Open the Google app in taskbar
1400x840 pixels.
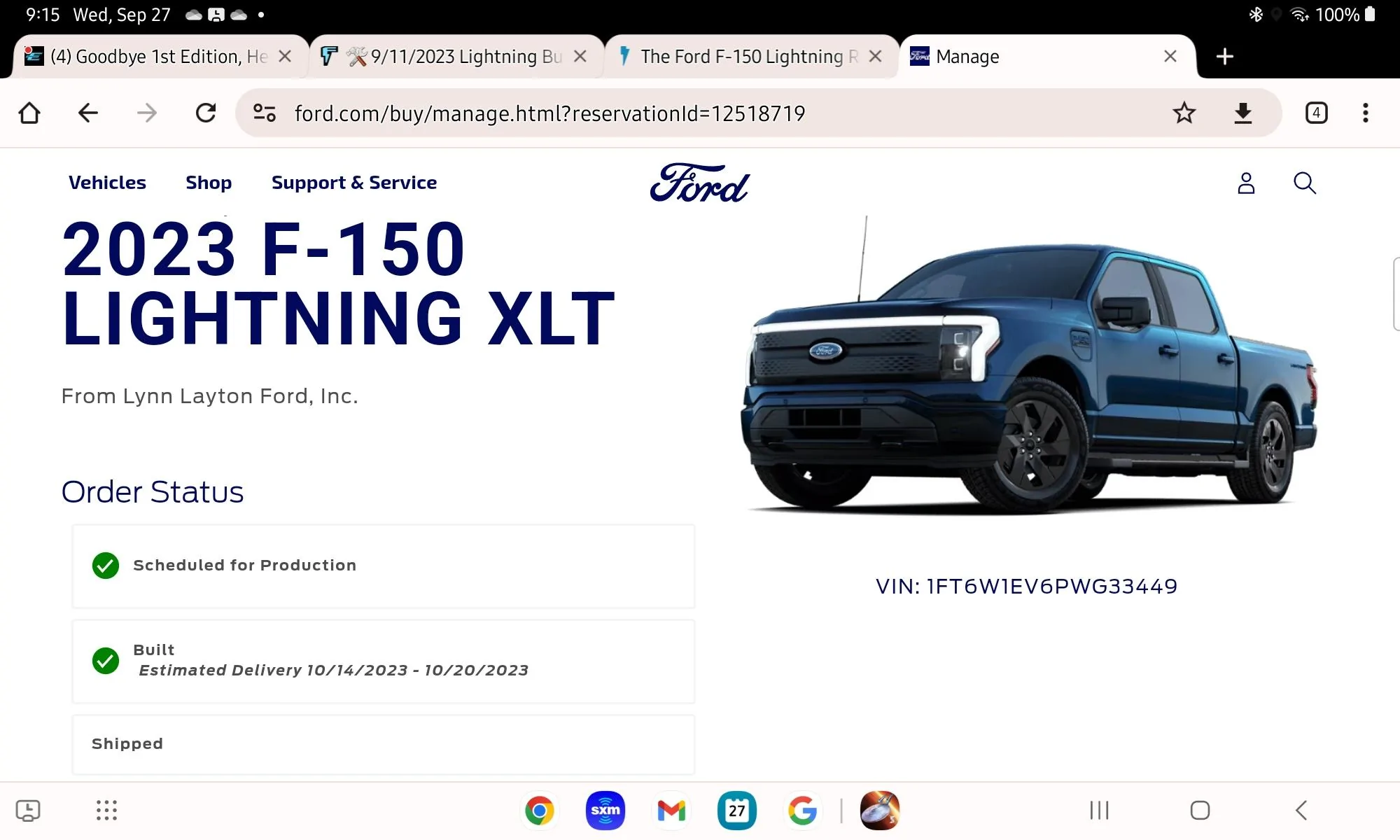point(803,811)
